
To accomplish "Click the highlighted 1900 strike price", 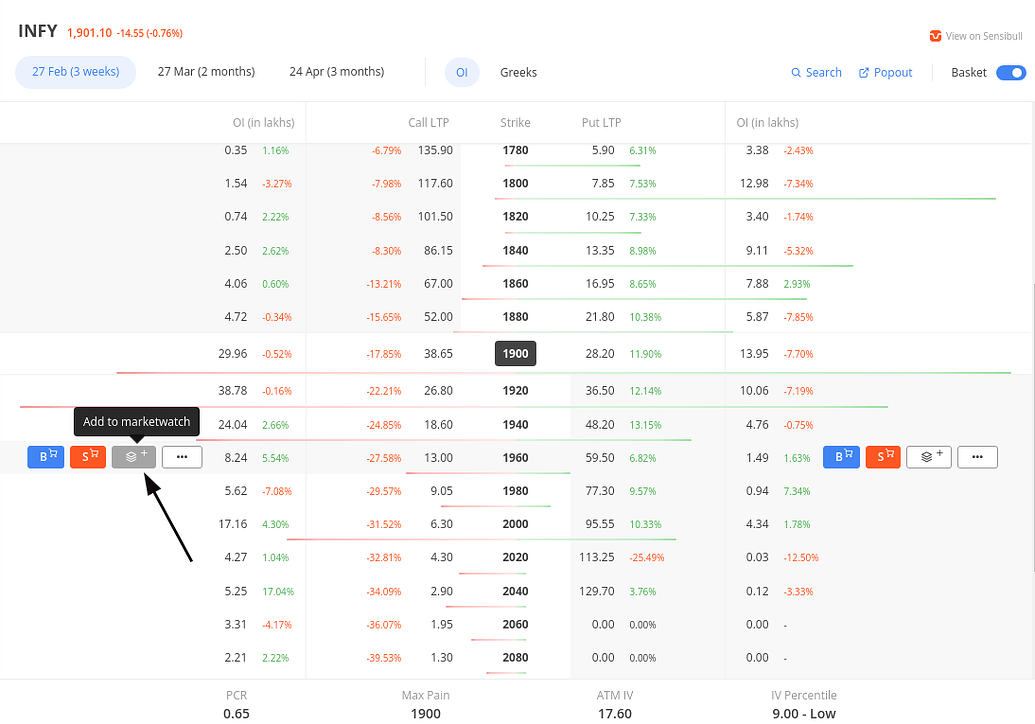I will coord(515,353).
